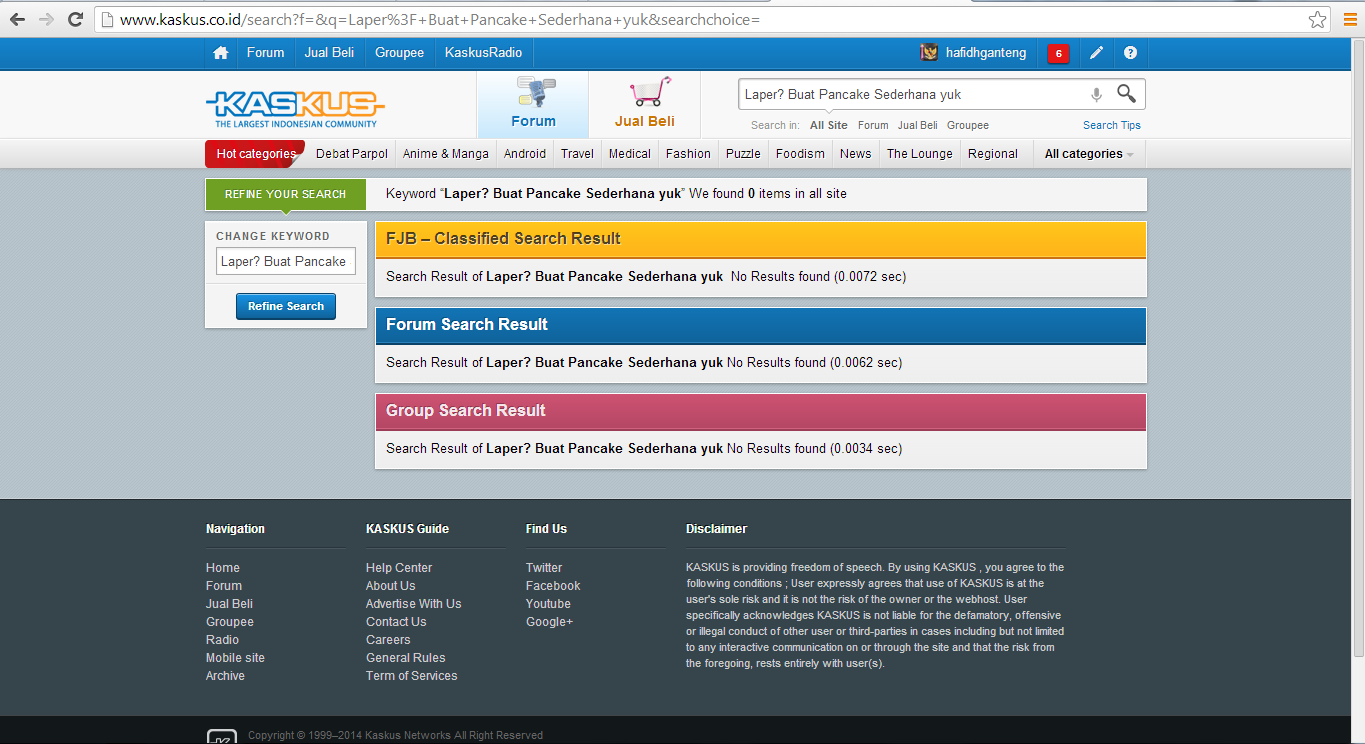Open Fashion category

coord(688,154)
